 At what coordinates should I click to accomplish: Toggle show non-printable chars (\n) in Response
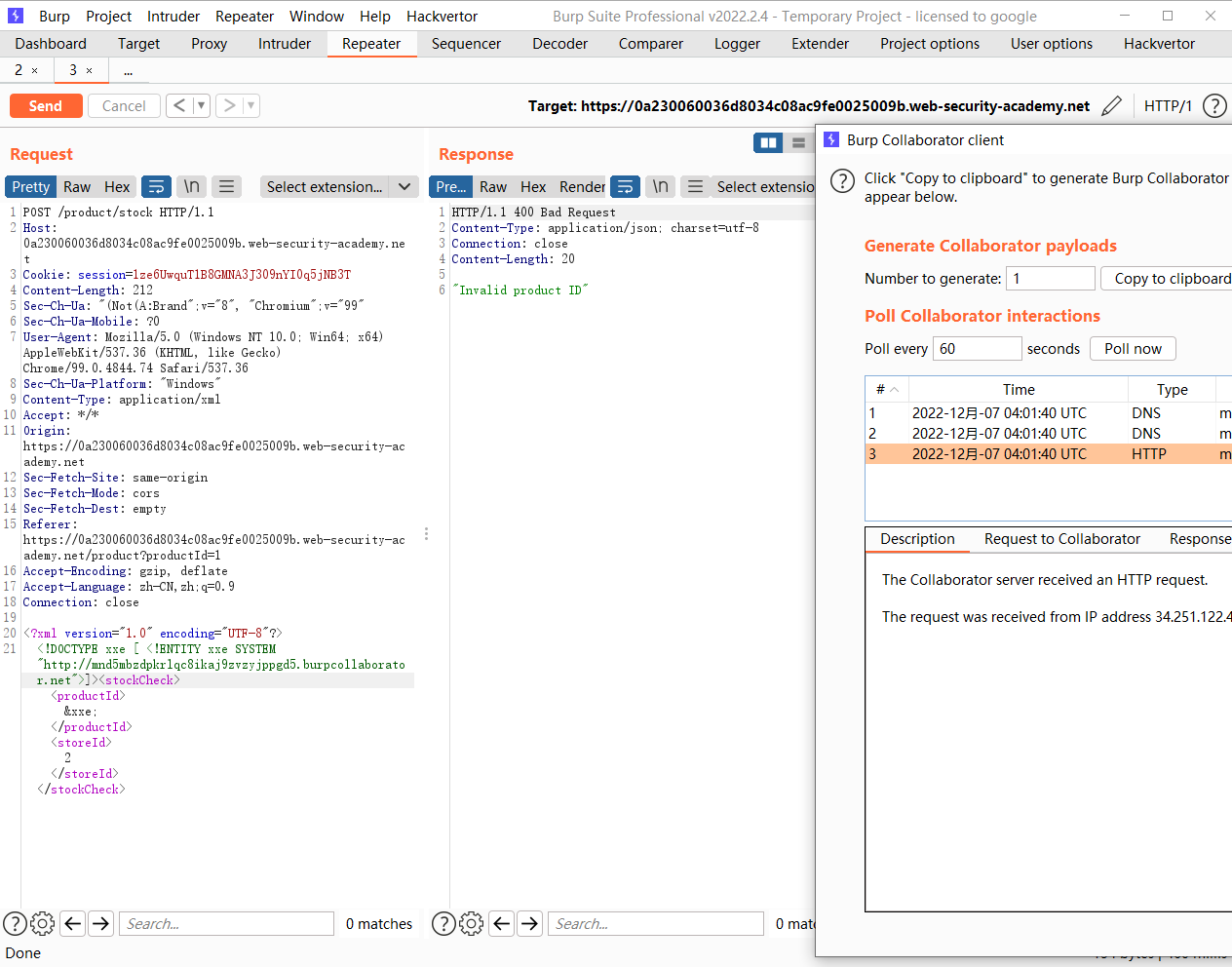tap(661, 186)
